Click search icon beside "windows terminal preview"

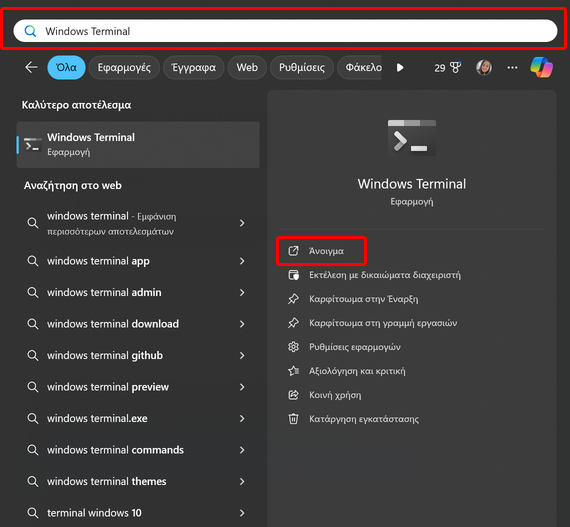[33, 387]
